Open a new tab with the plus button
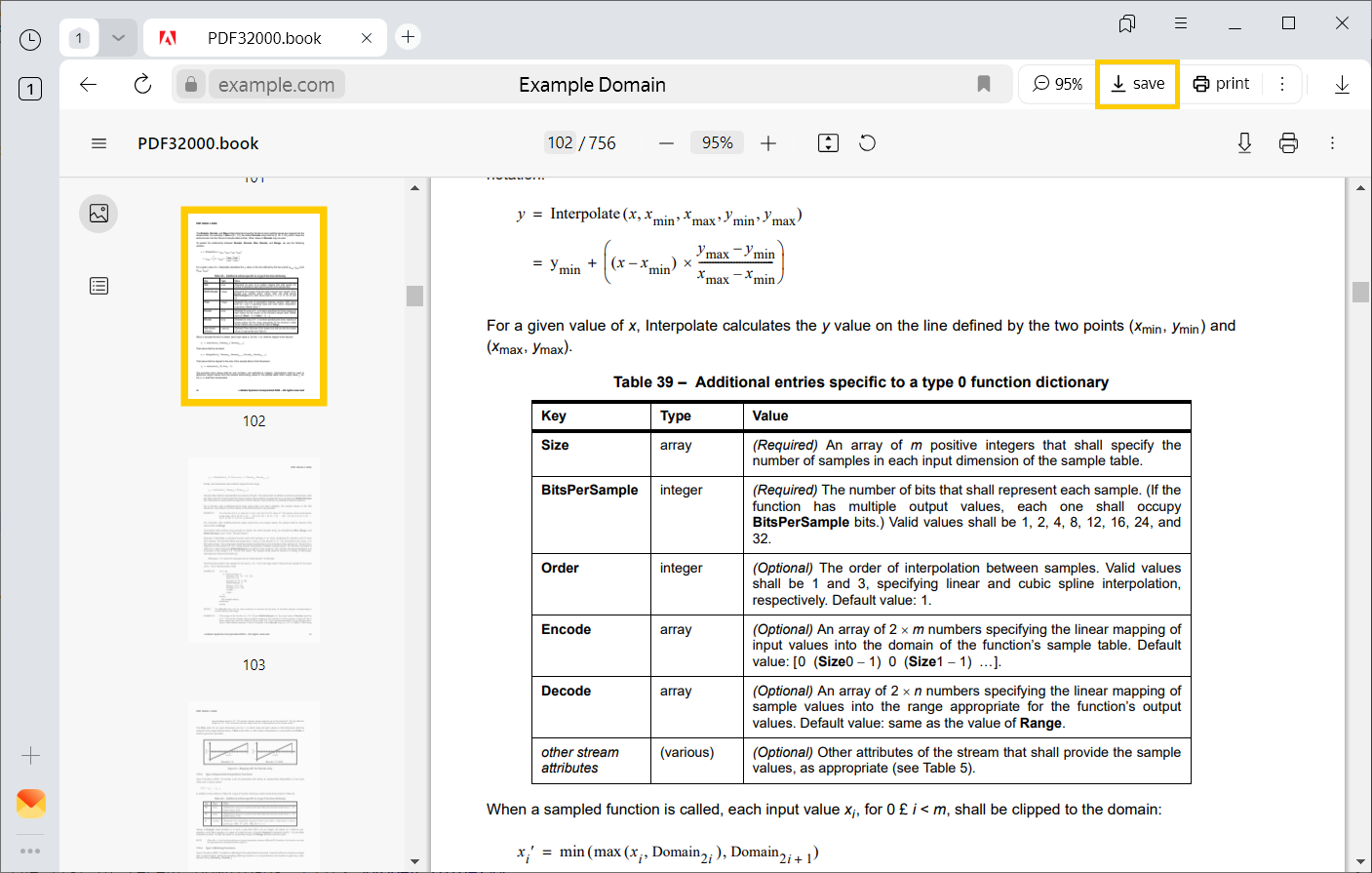This screenshot has height=873, width=1372. pyautogui.click(x=408, y=37)
